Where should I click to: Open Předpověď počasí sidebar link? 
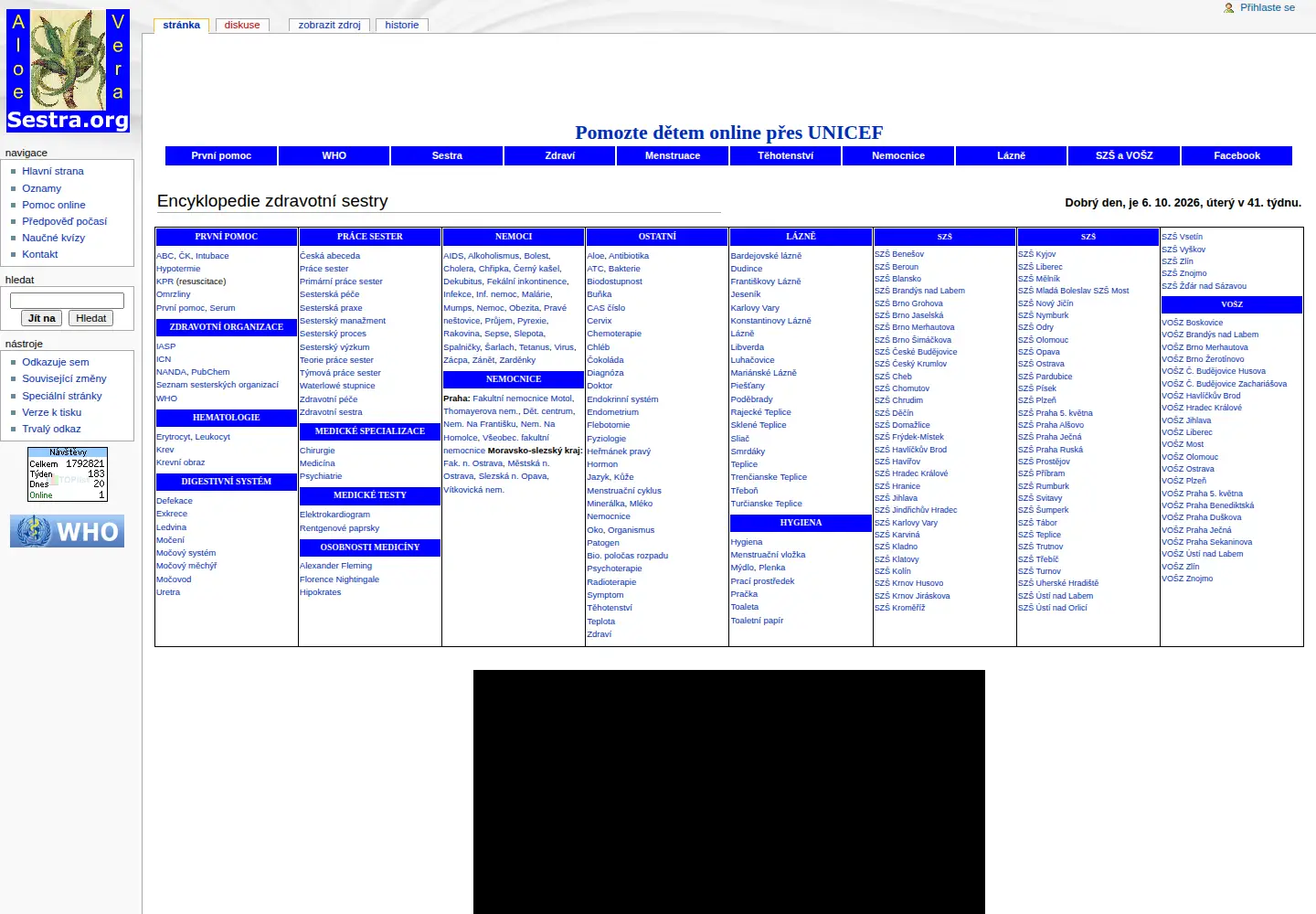coord(65,221)
